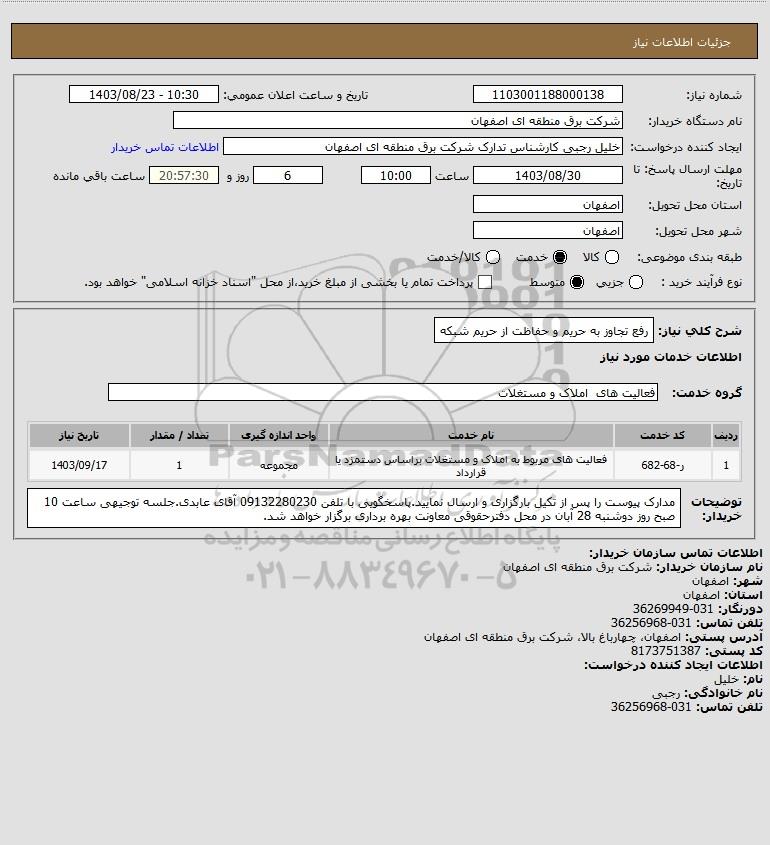Click the family name value رجبی
770x845 pixels.
(x=666, y=693)
